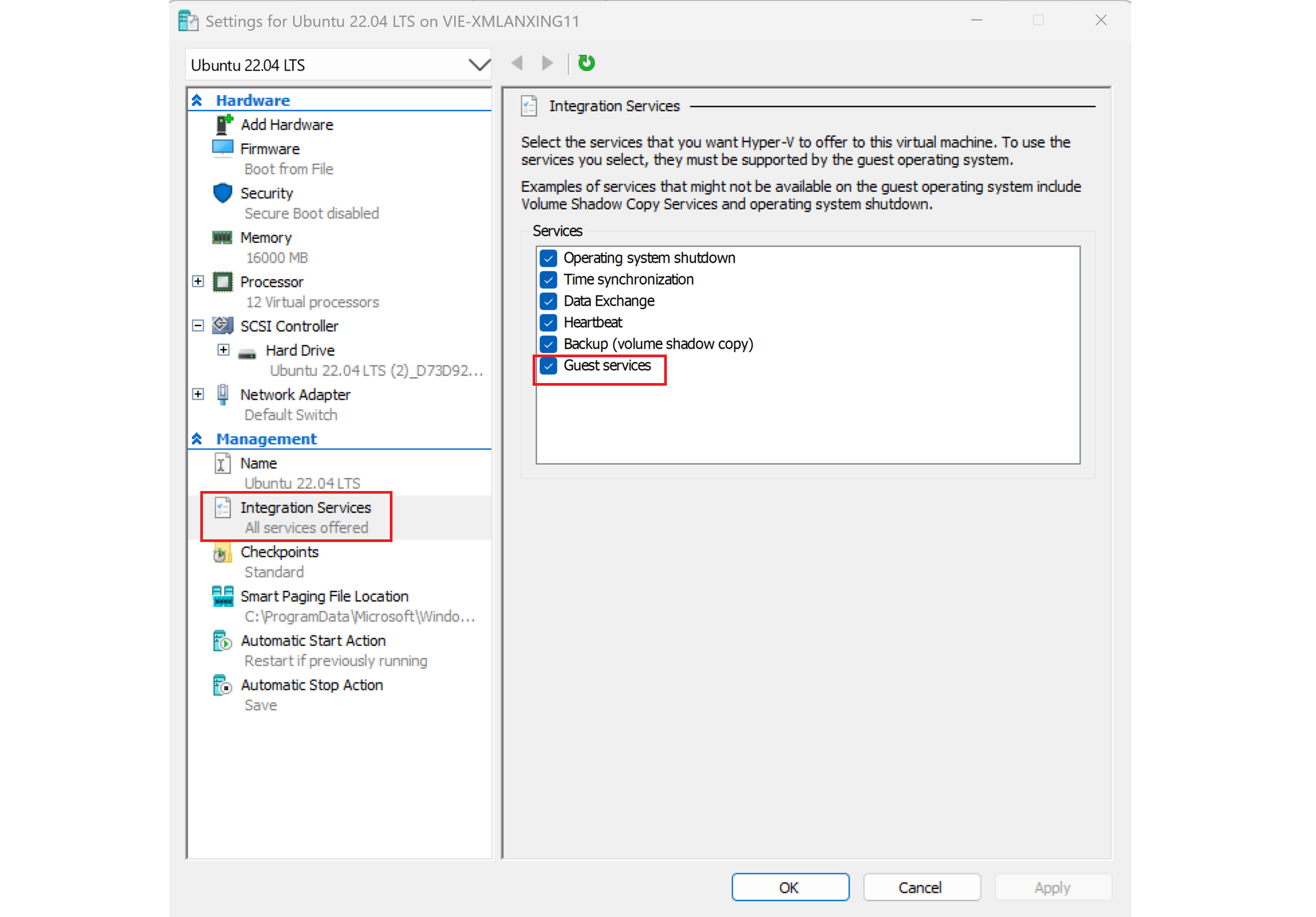
Task: Select Network Adapter Default Switch item
Action: 295,395
